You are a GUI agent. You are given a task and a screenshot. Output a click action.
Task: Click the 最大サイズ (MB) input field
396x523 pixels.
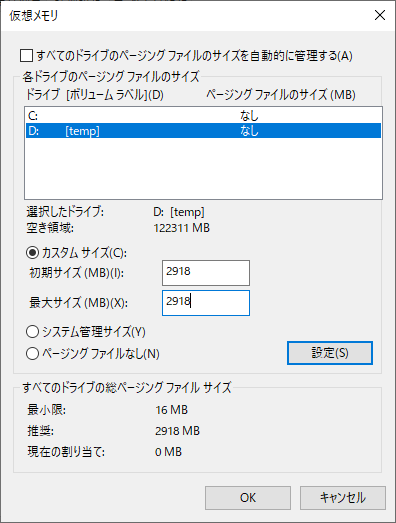coord(206,303)
